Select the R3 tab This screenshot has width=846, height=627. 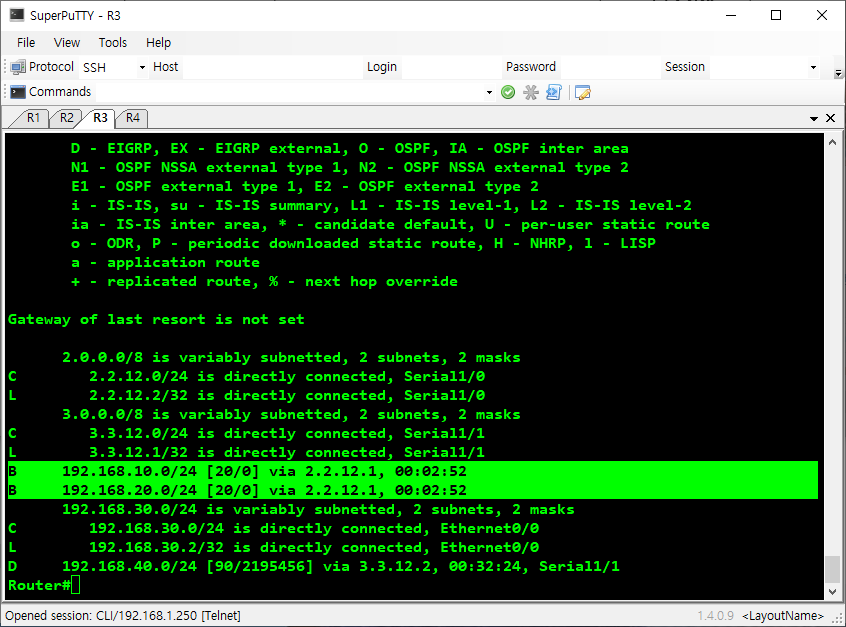100,118
